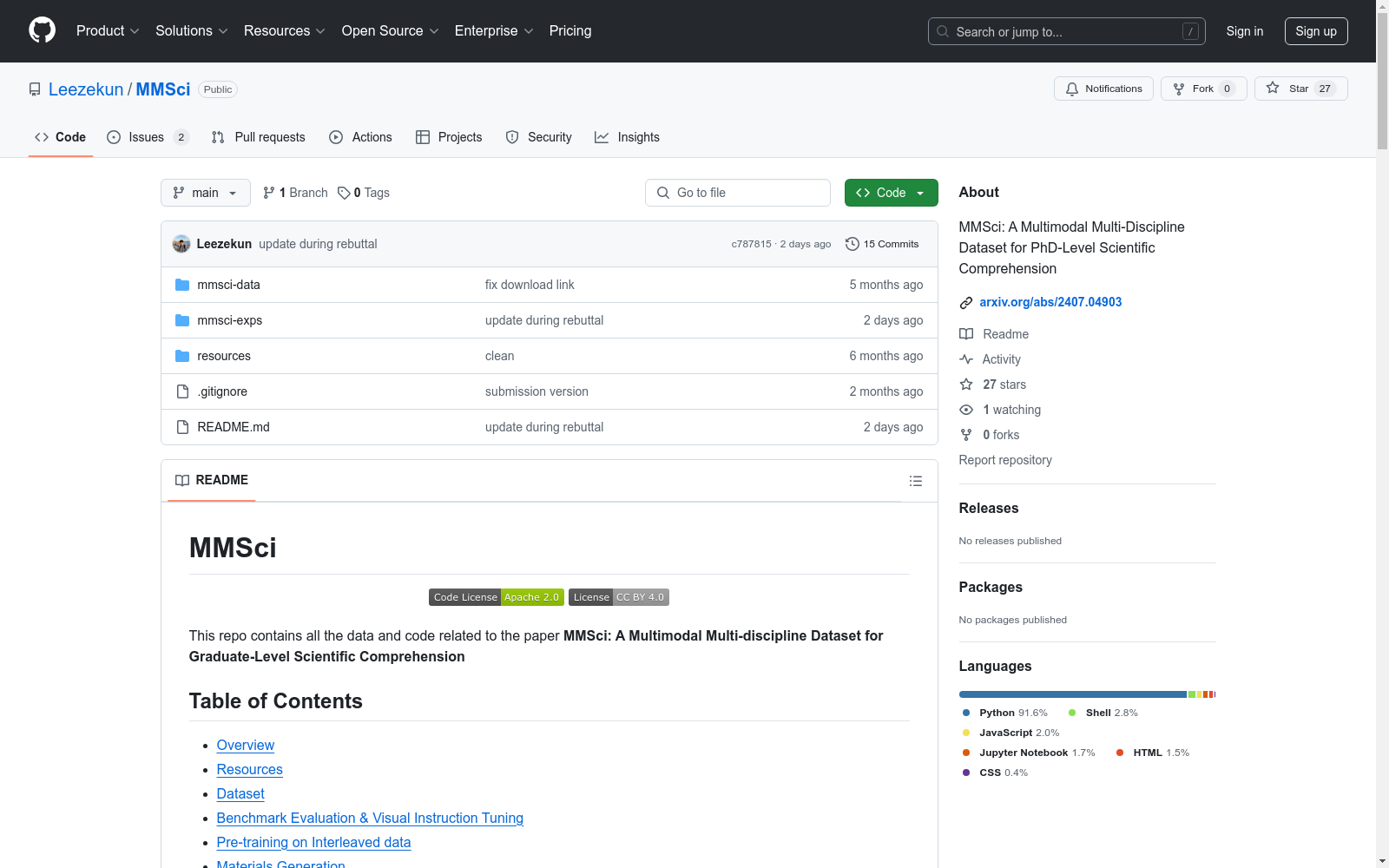Select the README tab heading

click(x=212, y=480)
